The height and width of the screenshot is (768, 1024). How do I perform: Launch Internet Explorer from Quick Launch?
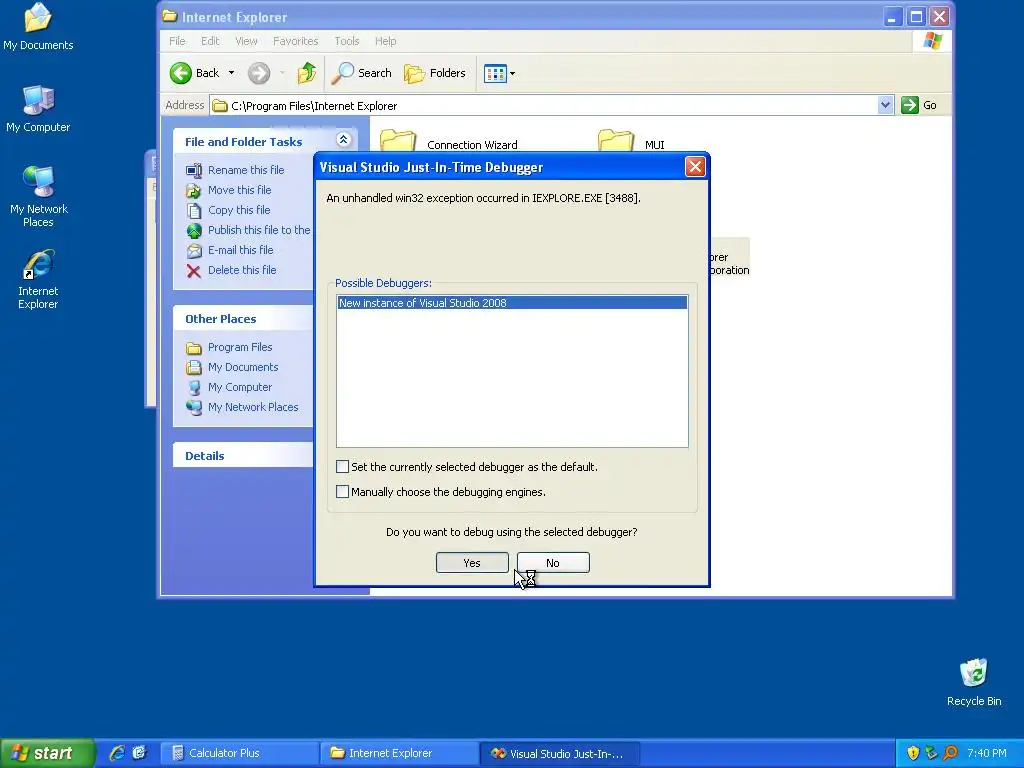click(x=117, y=753)
